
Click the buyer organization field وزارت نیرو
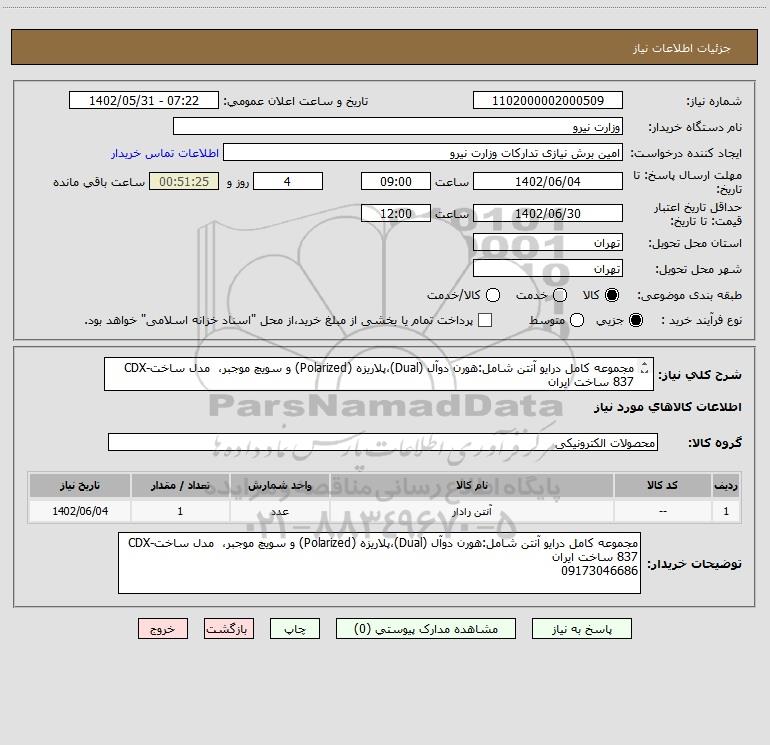coord(398,126)
